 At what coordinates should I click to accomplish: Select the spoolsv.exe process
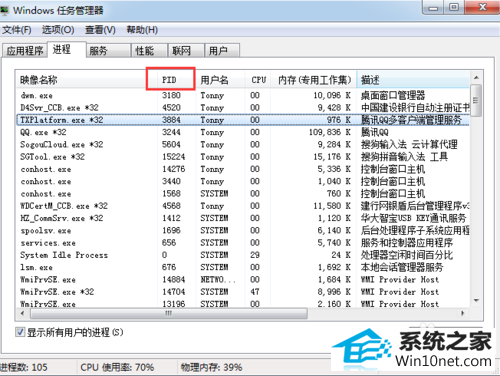pyautogui.click(x=243, y=230)
